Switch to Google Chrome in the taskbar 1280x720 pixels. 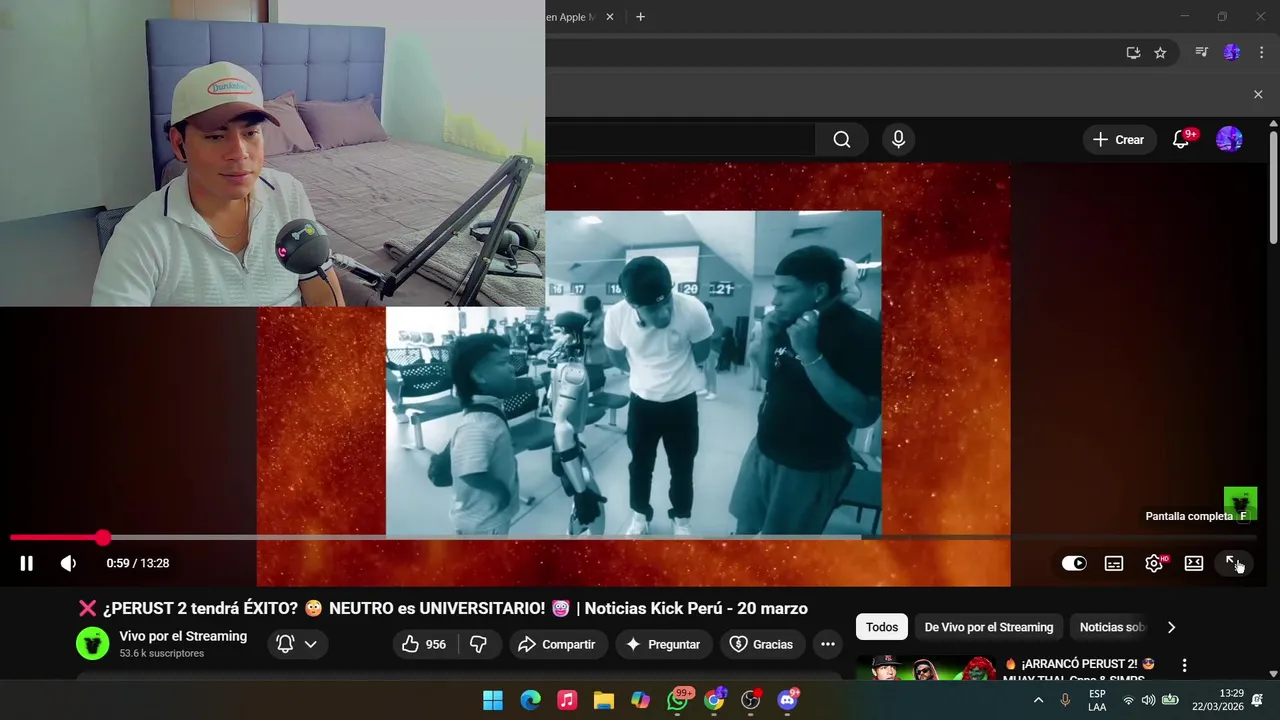pos(714,700)
